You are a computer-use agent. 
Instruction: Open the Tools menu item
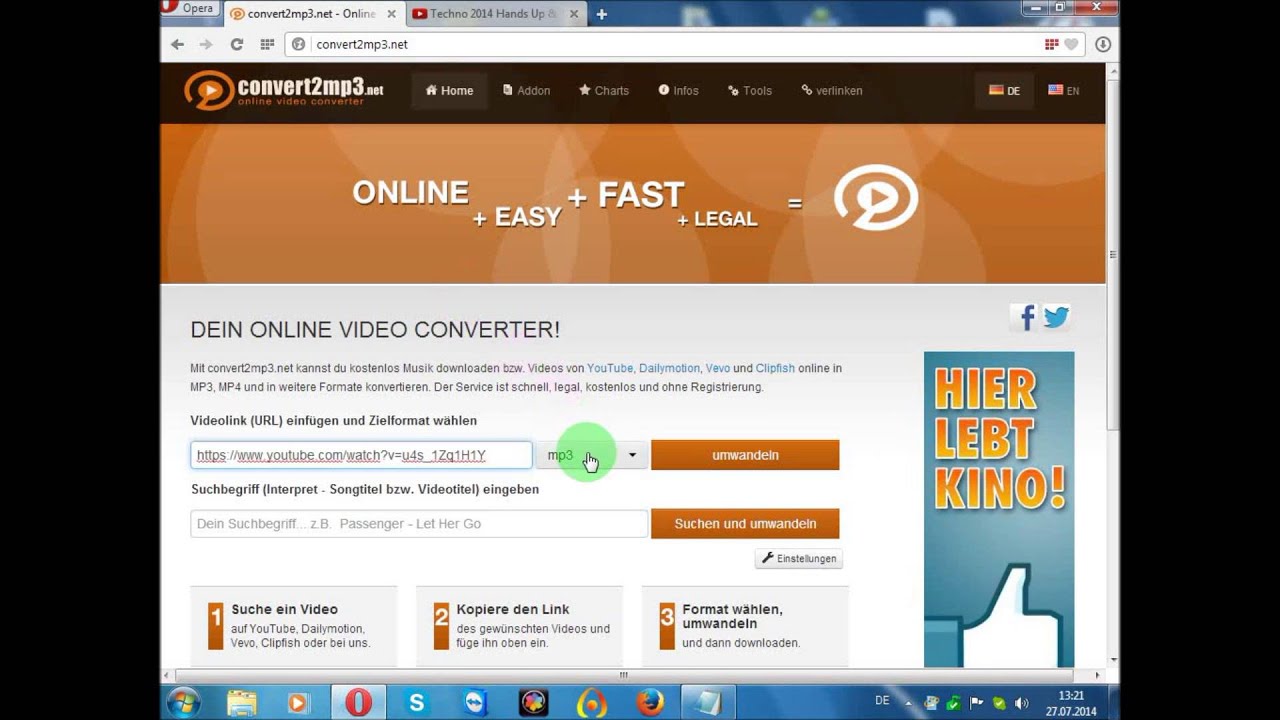(x=749, y=90)
